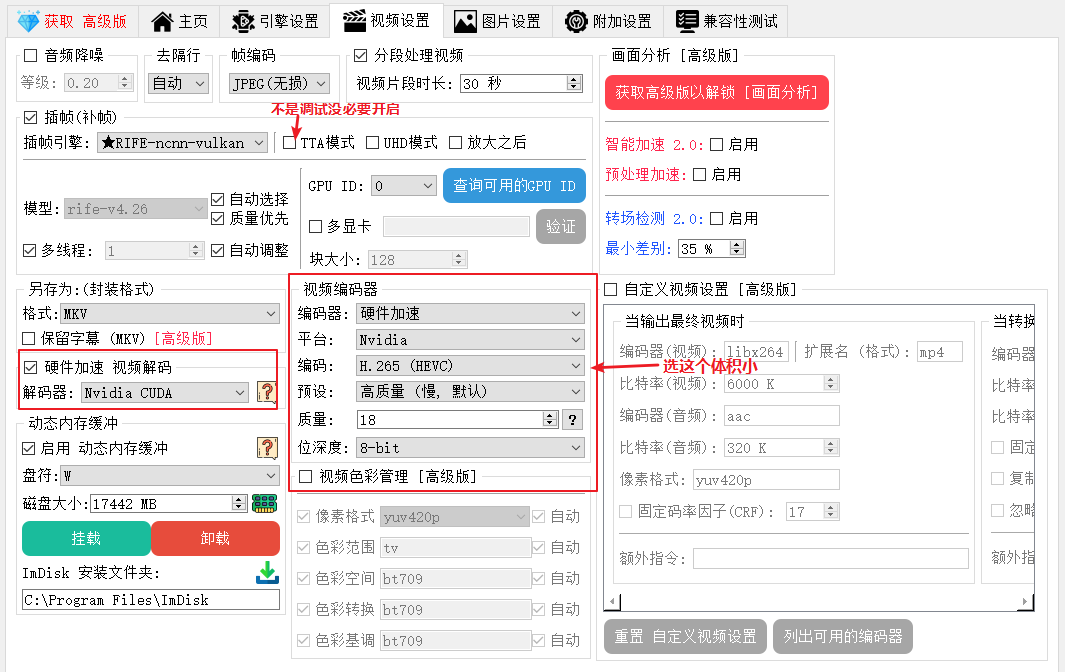Open 编码 H.265 (HEVC) dropdown
The height and width of the screenshot is (672, 1065).
point(470,366)
